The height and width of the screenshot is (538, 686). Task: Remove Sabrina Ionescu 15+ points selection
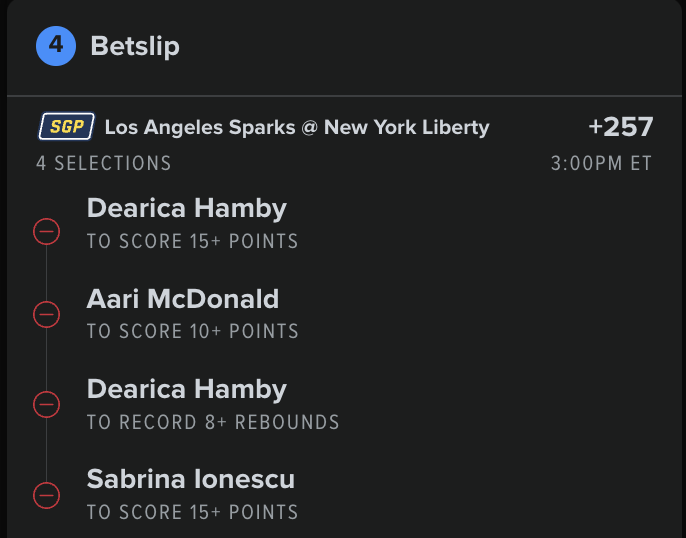pyautogui.click(x=46, y=494)
